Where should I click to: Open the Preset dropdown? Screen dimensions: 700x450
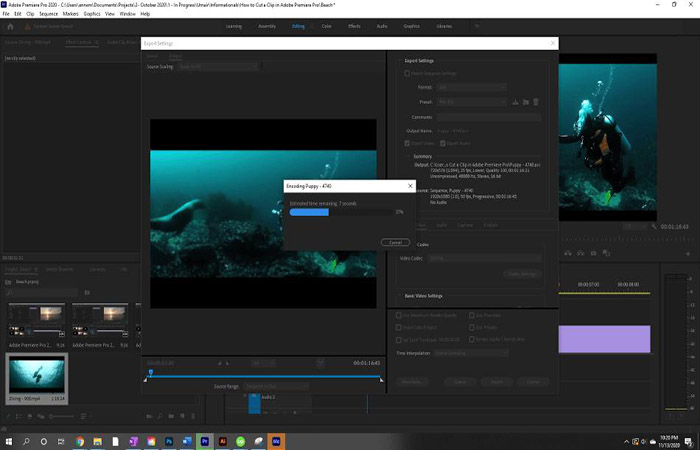point(471,102)
